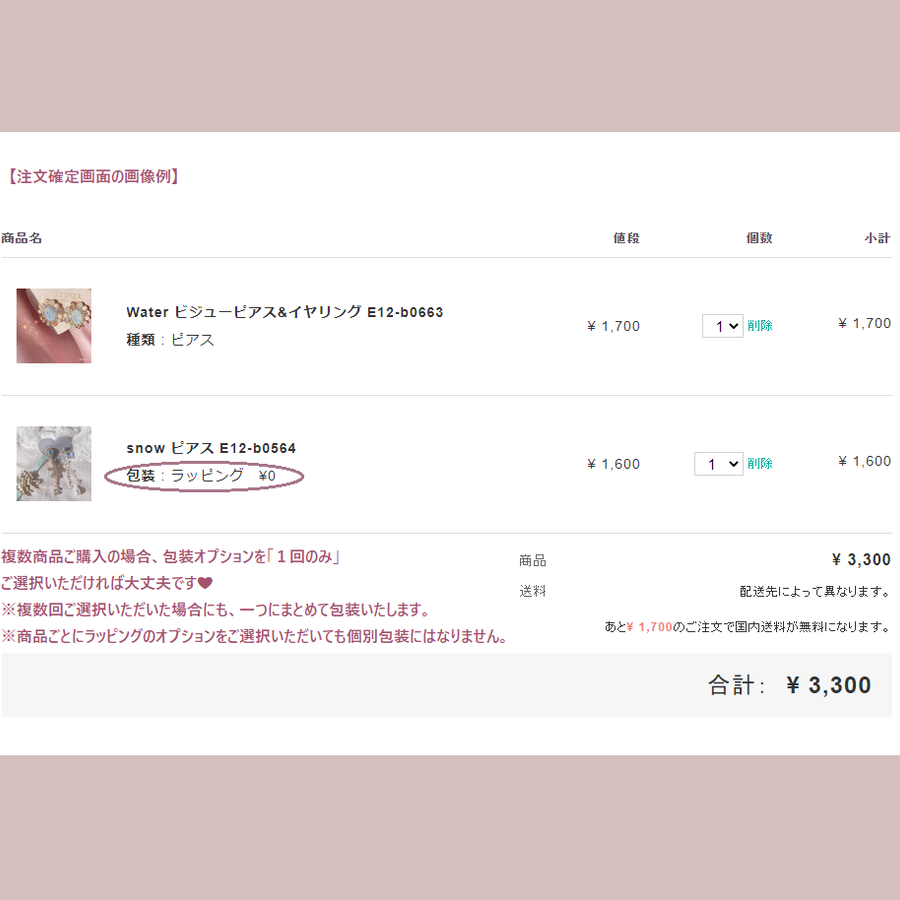Click the 商品名 column header

21,238
